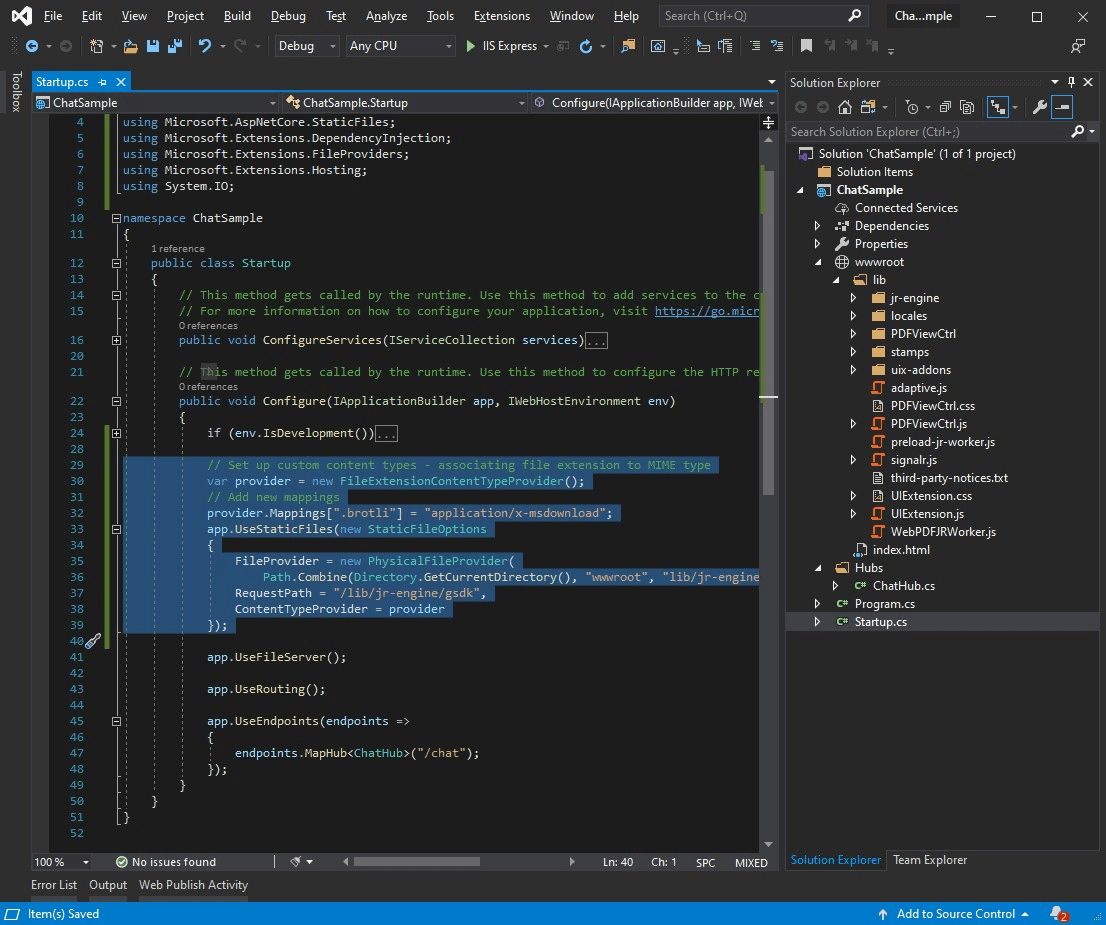
Task: Click the New Project toolbar icon
Action: 97,46
